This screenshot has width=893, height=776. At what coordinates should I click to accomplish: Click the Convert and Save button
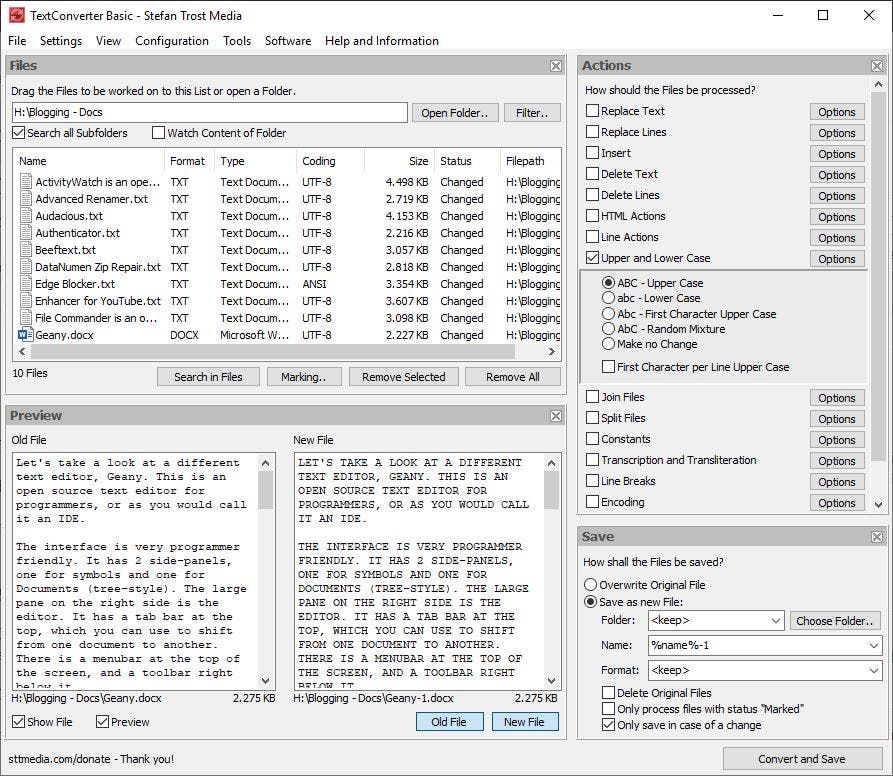[802, 759]
